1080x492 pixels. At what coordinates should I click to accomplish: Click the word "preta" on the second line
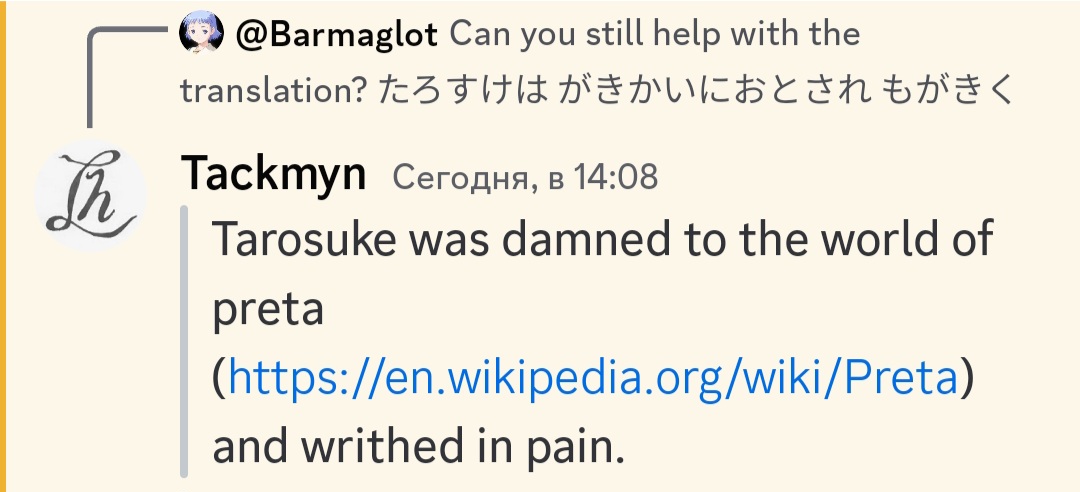(268, 310)
